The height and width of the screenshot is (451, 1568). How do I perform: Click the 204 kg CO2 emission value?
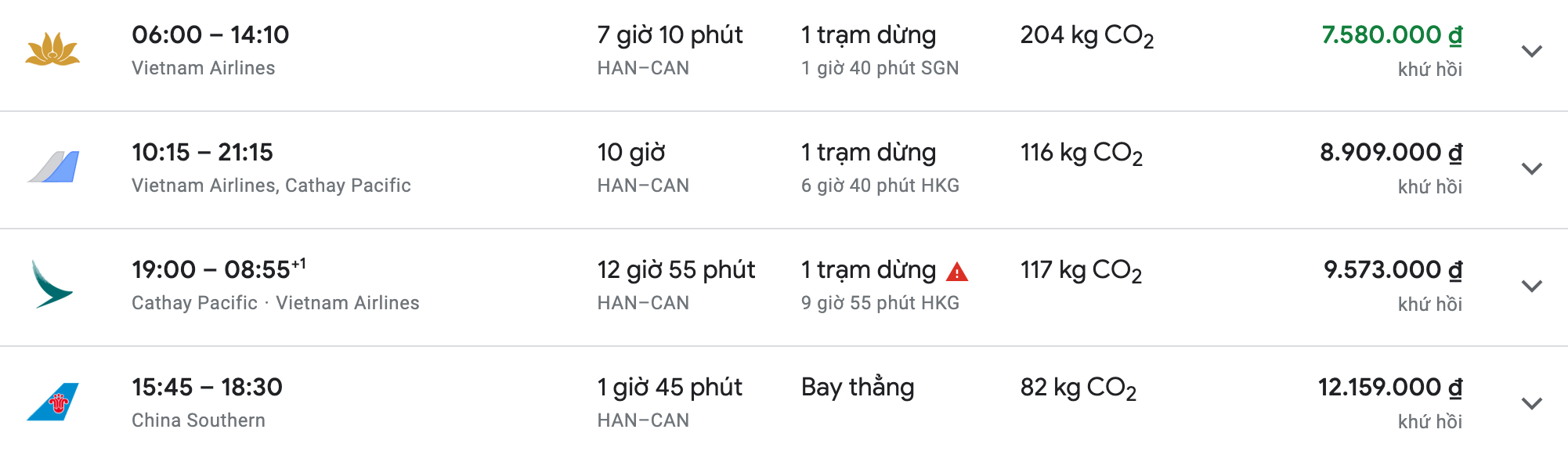tap(1088, 35)
